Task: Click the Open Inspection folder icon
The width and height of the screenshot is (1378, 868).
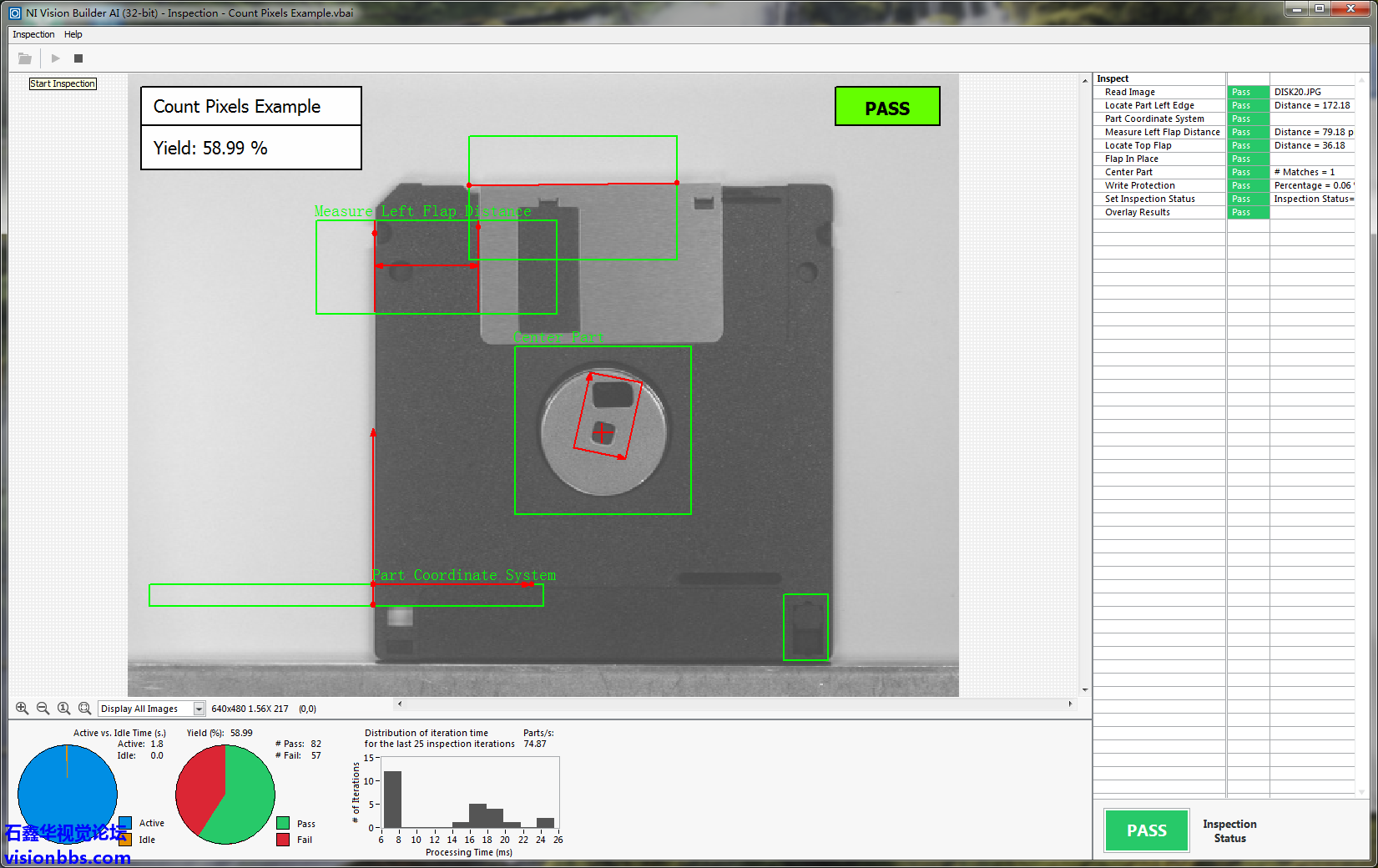Action: (x=25, y=58)
